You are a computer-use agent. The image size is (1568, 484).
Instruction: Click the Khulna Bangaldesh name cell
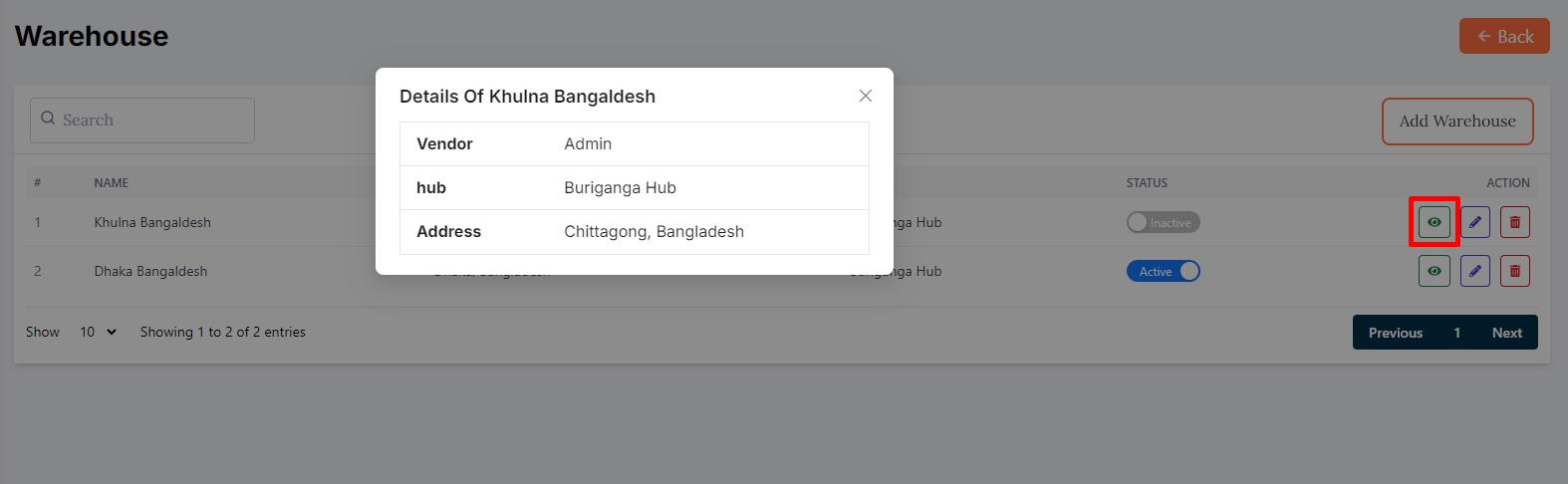coord(152,222)
